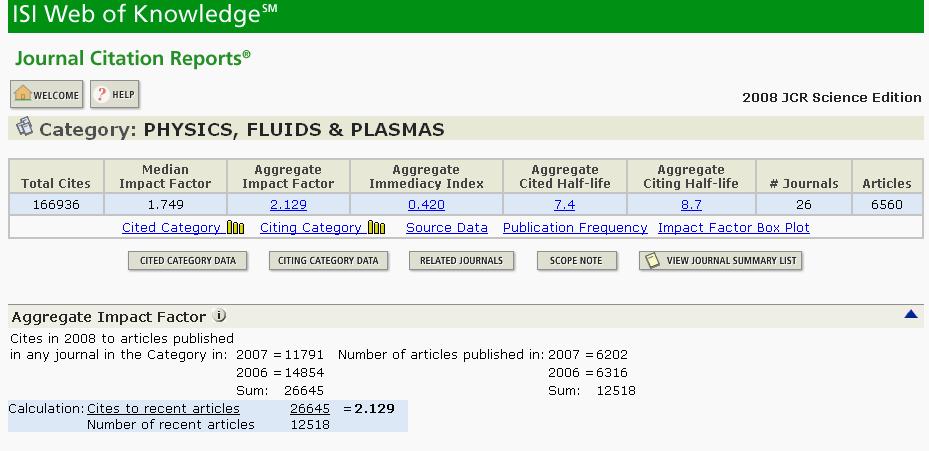Follow the Cited Category link

pyautogui.click(x=171, y=228)
